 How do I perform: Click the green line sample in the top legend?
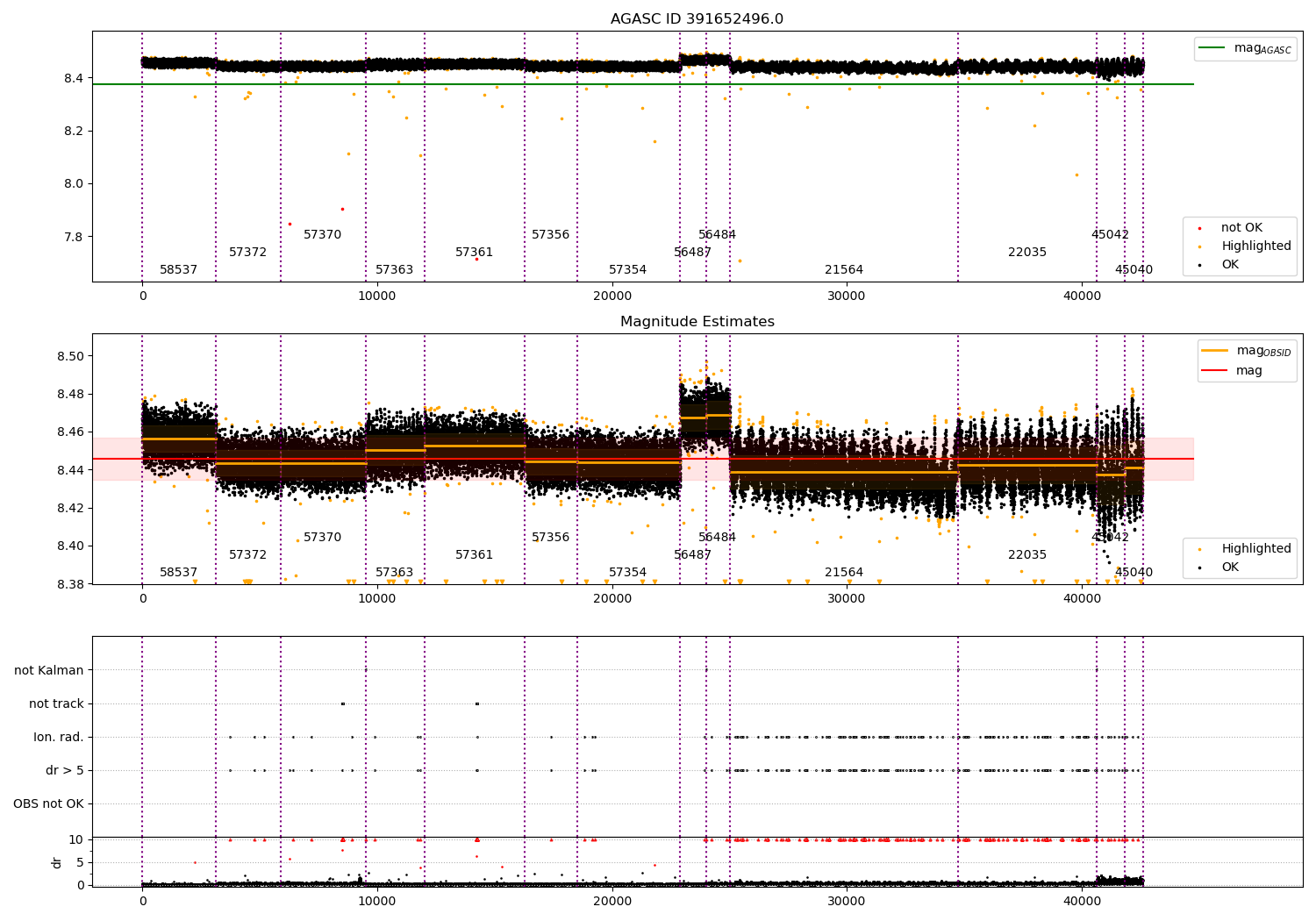click(1212, 48)
